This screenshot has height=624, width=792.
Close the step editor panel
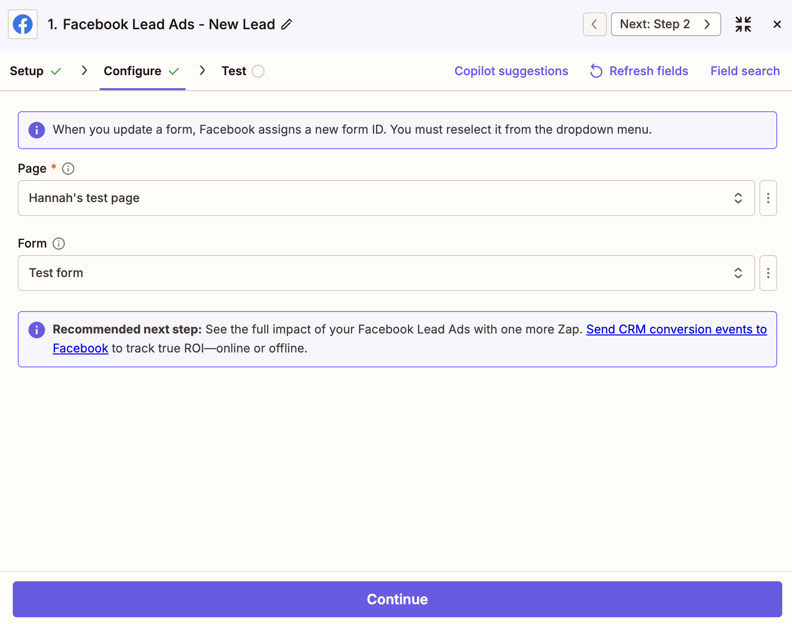pos(777,24)
